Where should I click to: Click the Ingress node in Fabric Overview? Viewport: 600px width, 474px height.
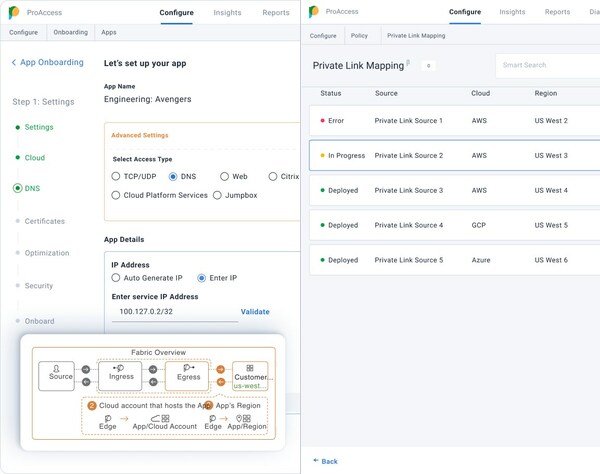coord(120,375)
